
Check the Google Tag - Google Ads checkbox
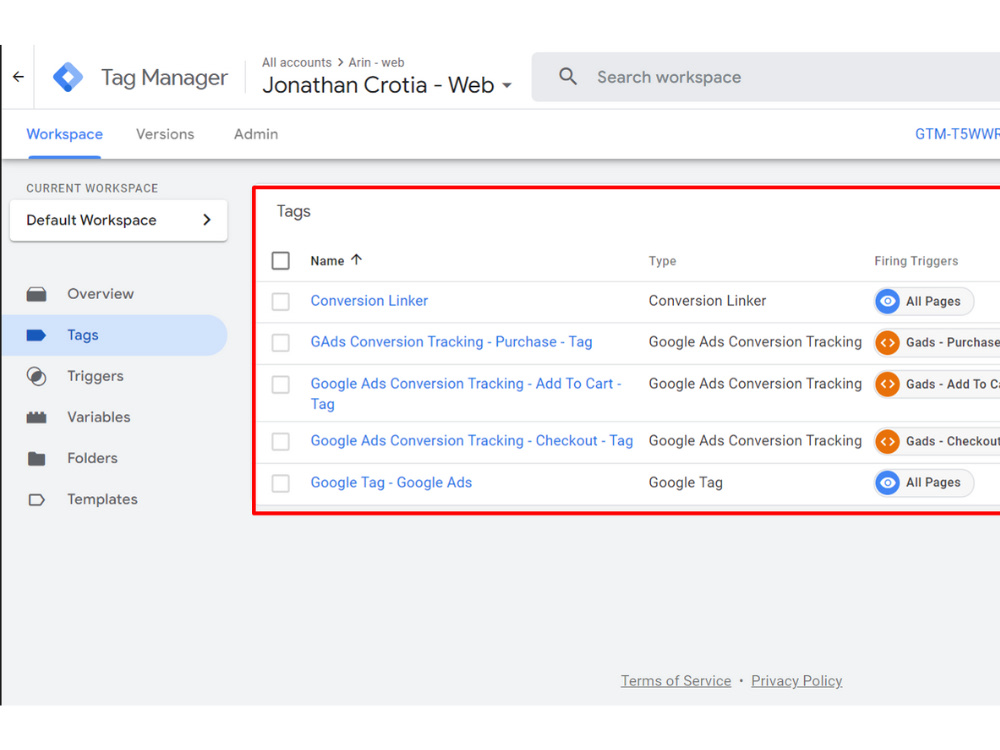click(281, 483)
